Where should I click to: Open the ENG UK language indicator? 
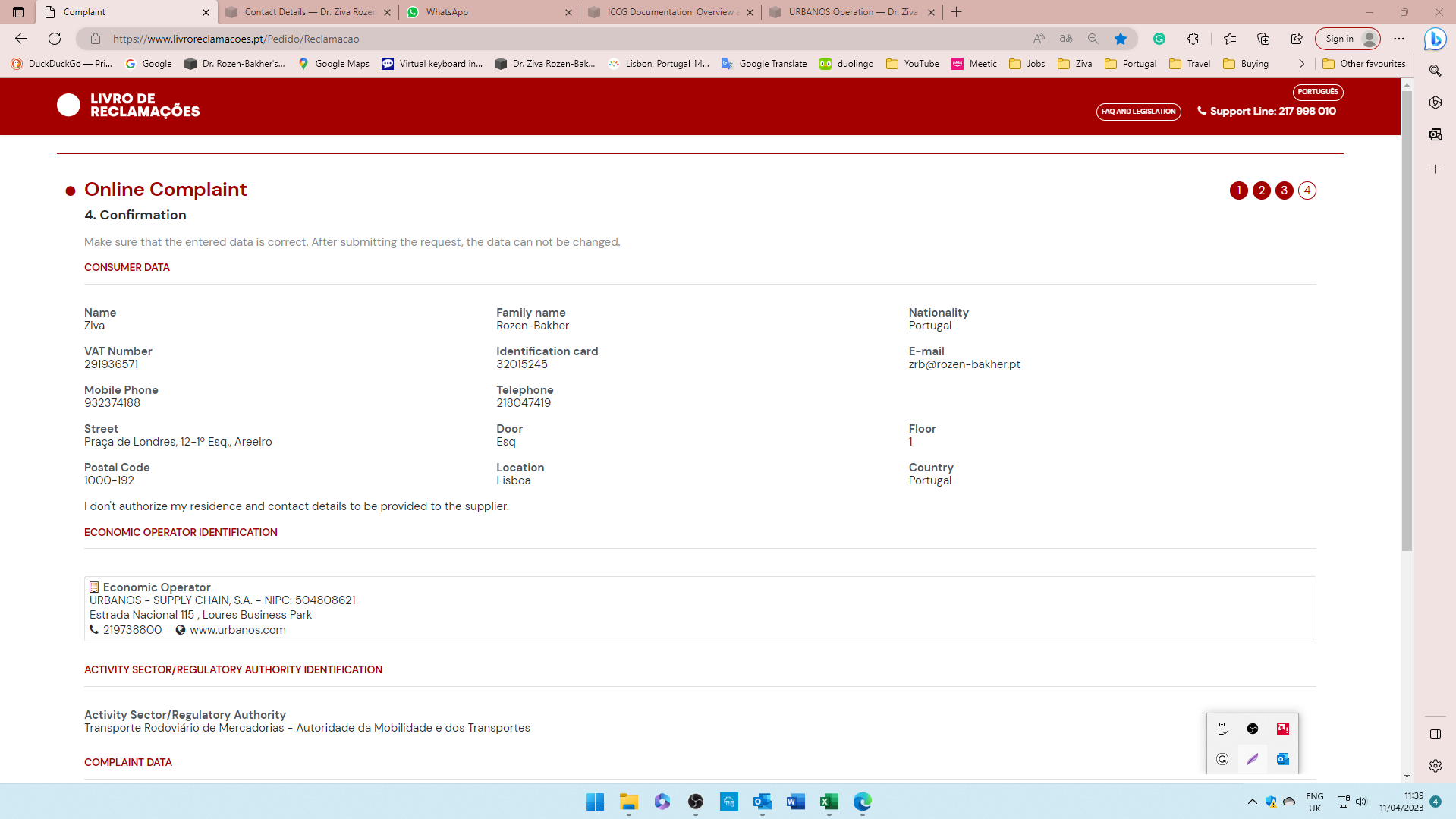coord(1314,802)
